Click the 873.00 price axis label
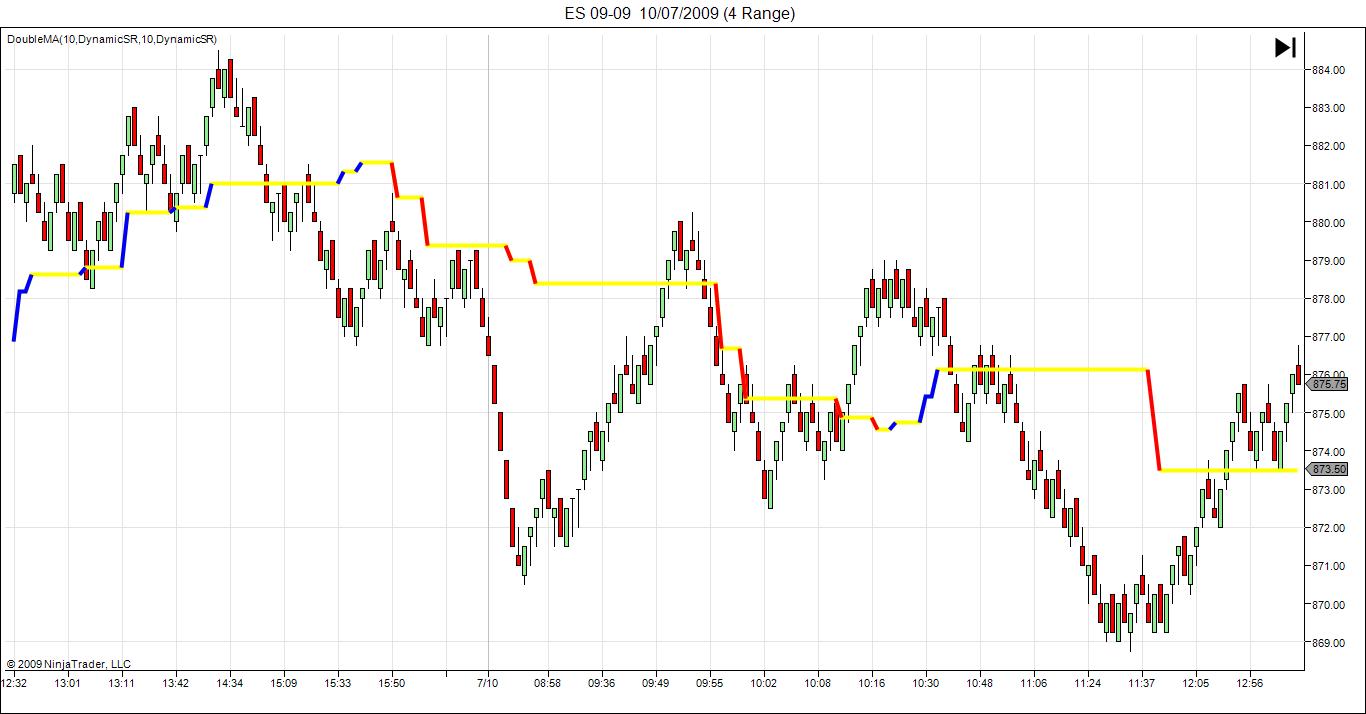This screenshot has width=1366, height=714. 1328,490
